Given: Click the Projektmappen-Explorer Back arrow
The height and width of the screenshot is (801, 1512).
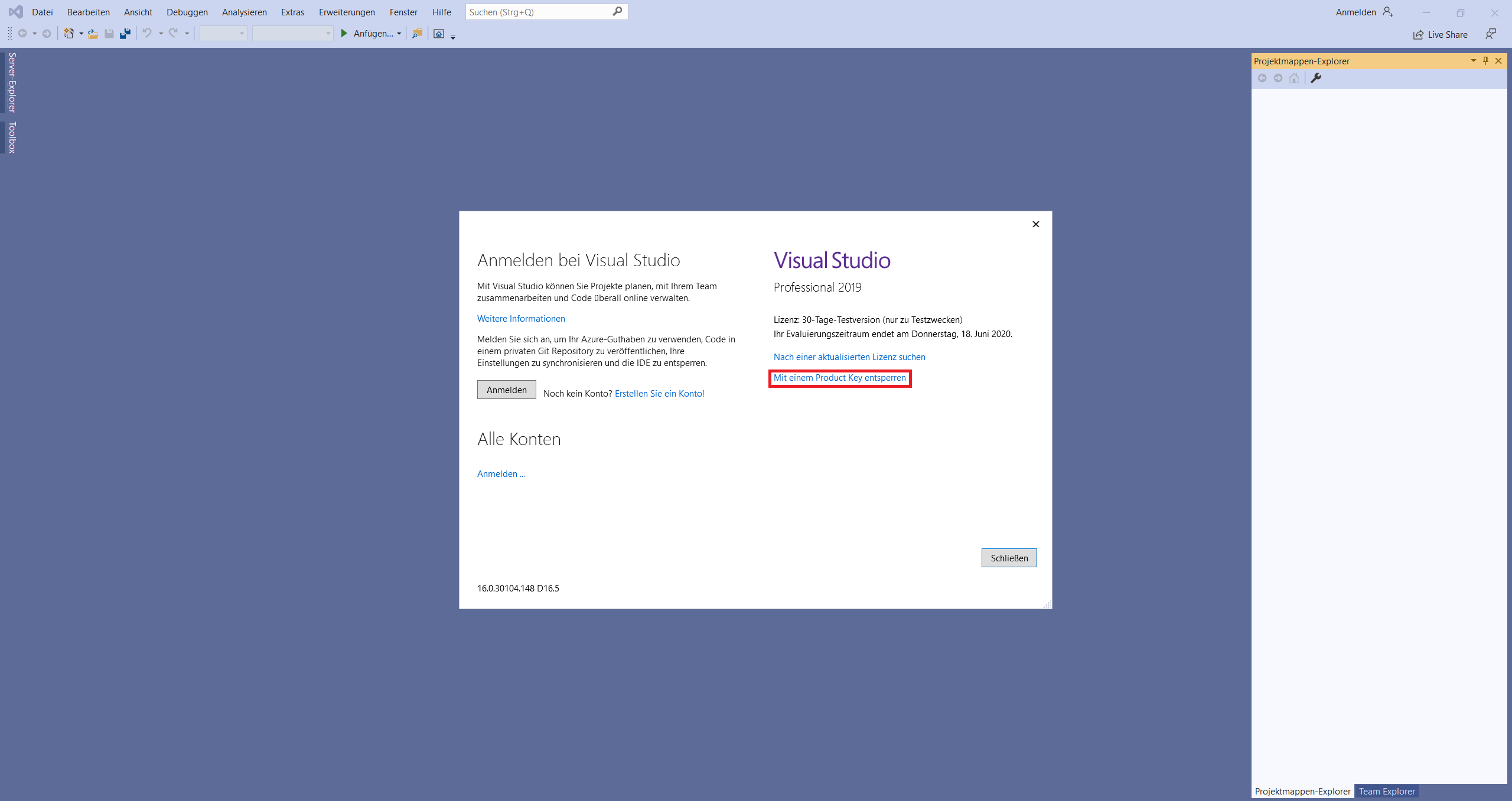Looking at the screenshot, I should click(1262, 78).
